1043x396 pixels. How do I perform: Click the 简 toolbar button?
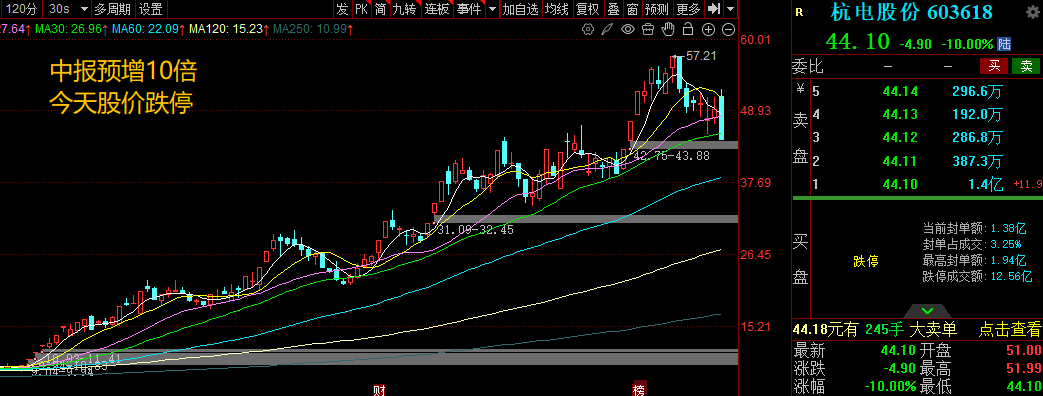pyautogui.click(x=380, y=9)
